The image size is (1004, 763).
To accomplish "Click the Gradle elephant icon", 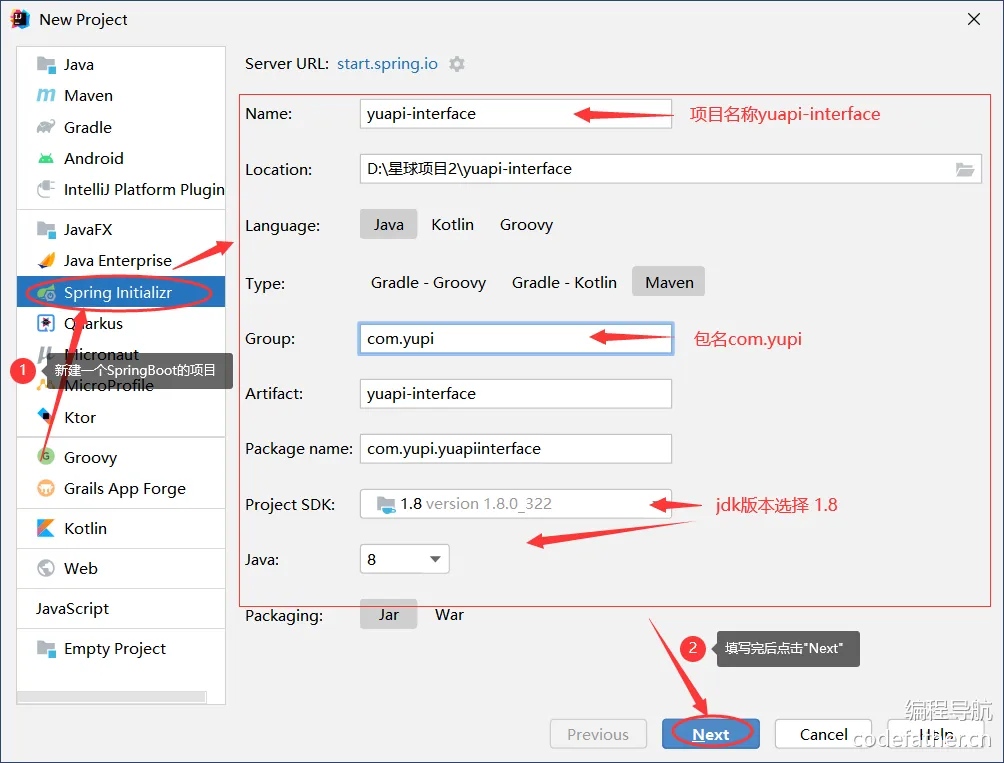I will [46, 127].
